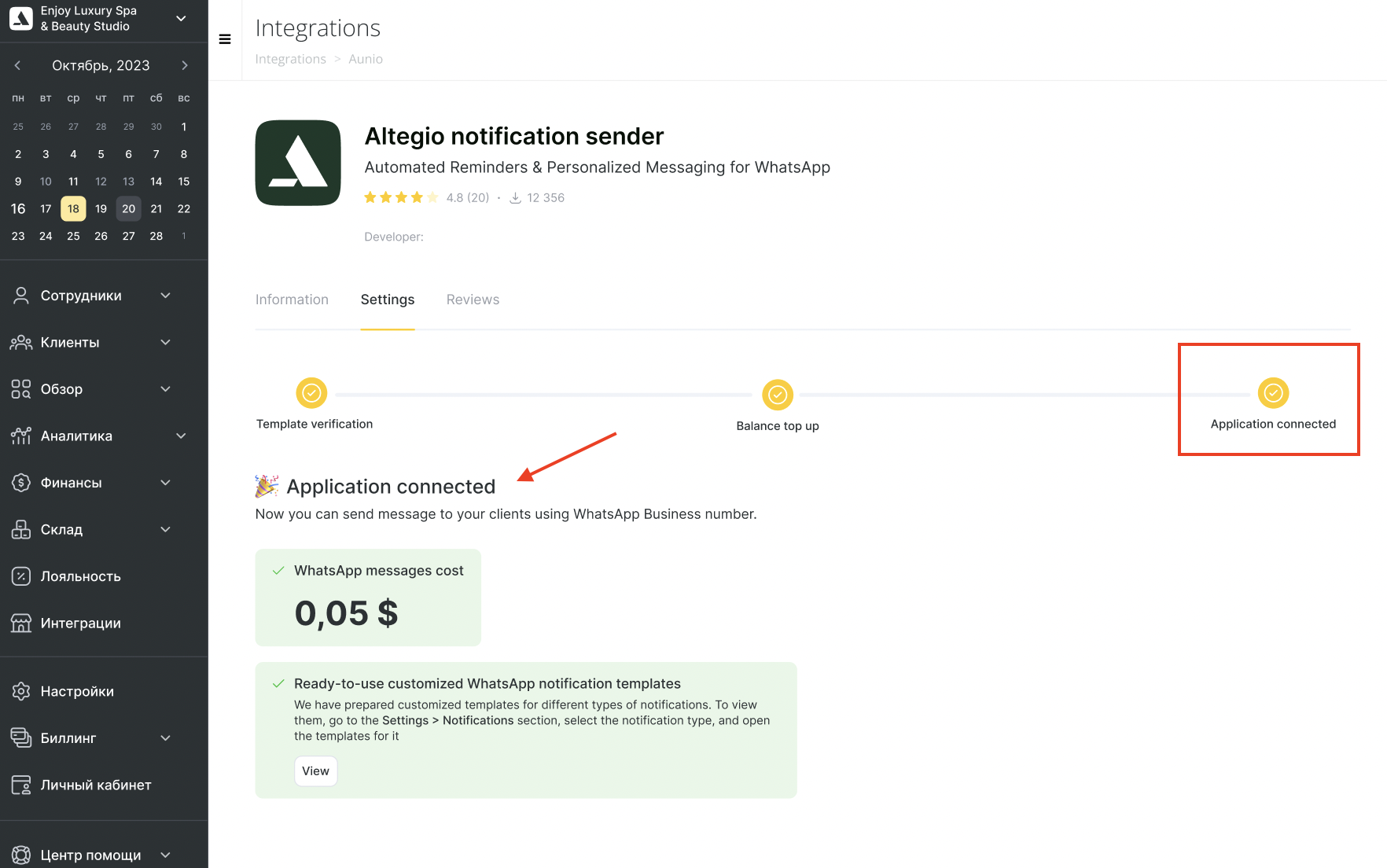Click the Октябрь, 2023 month label
This screenshot has height=868, width=1387.
click(x=101, y=65)
